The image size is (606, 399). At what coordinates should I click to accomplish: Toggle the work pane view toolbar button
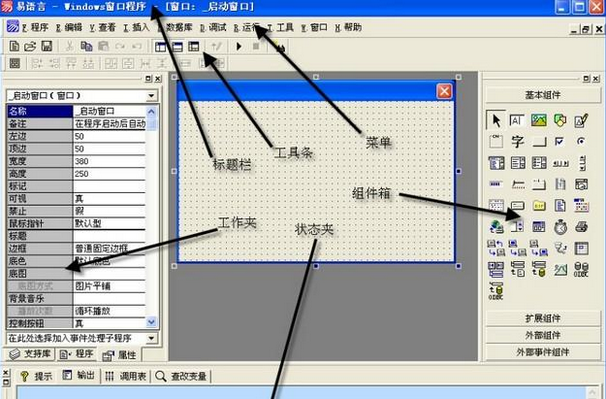tap(160, 47)
